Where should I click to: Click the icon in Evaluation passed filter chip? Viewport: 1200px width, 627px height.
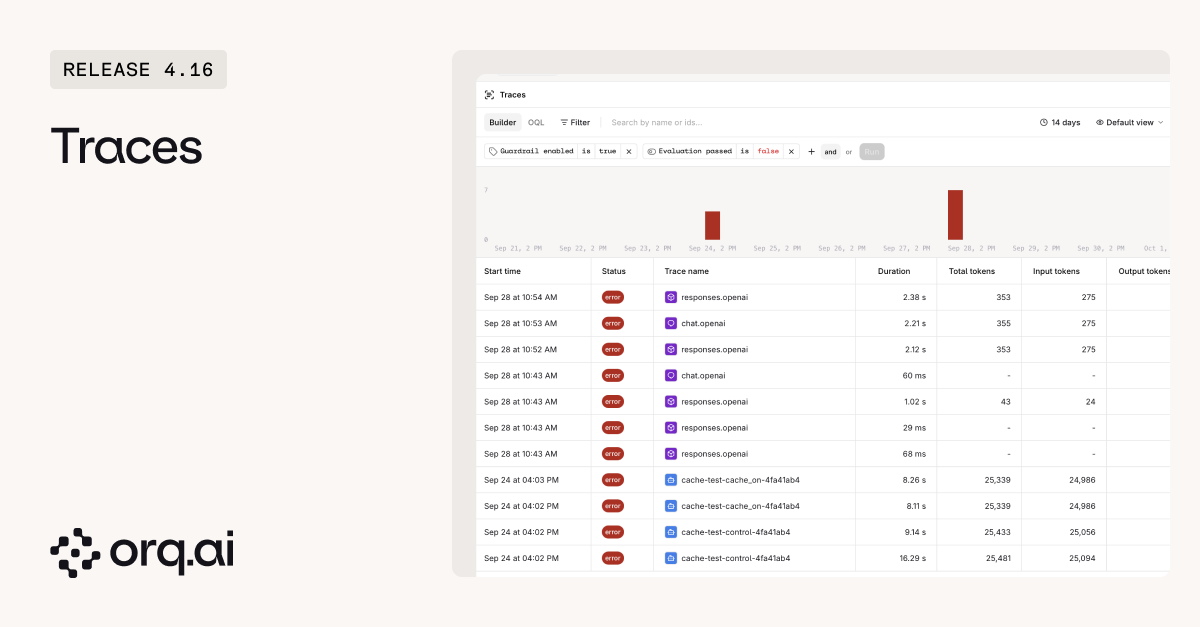651,151
